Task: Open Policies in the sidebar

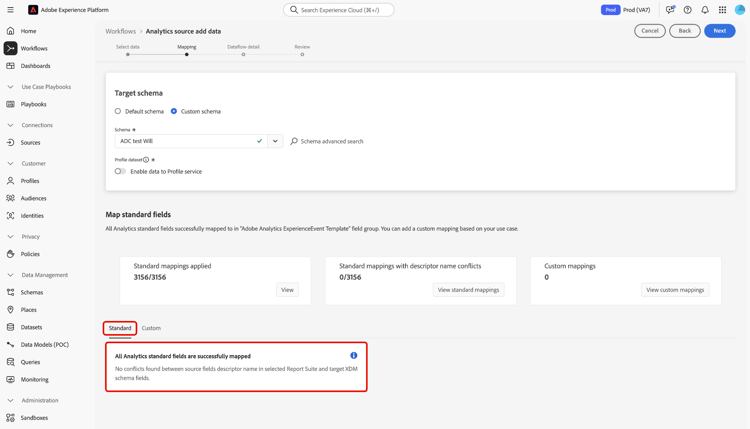Action: pos(30,254)
